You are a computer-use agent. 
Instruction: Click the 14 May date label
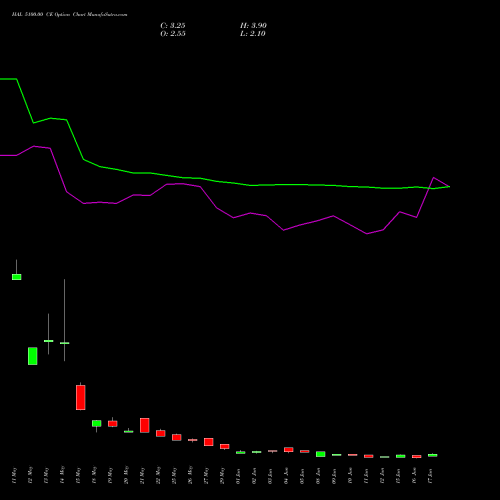pyautogui.click(x=62, y=475)
